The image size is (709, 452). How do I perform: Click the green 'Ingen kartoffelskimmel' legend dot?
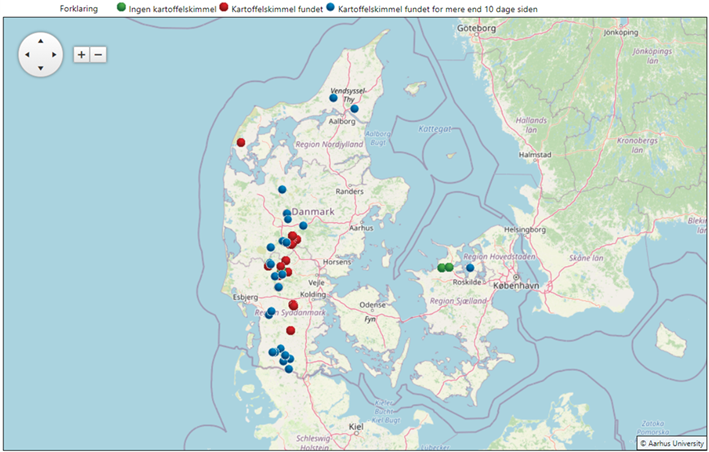(121, 7)
